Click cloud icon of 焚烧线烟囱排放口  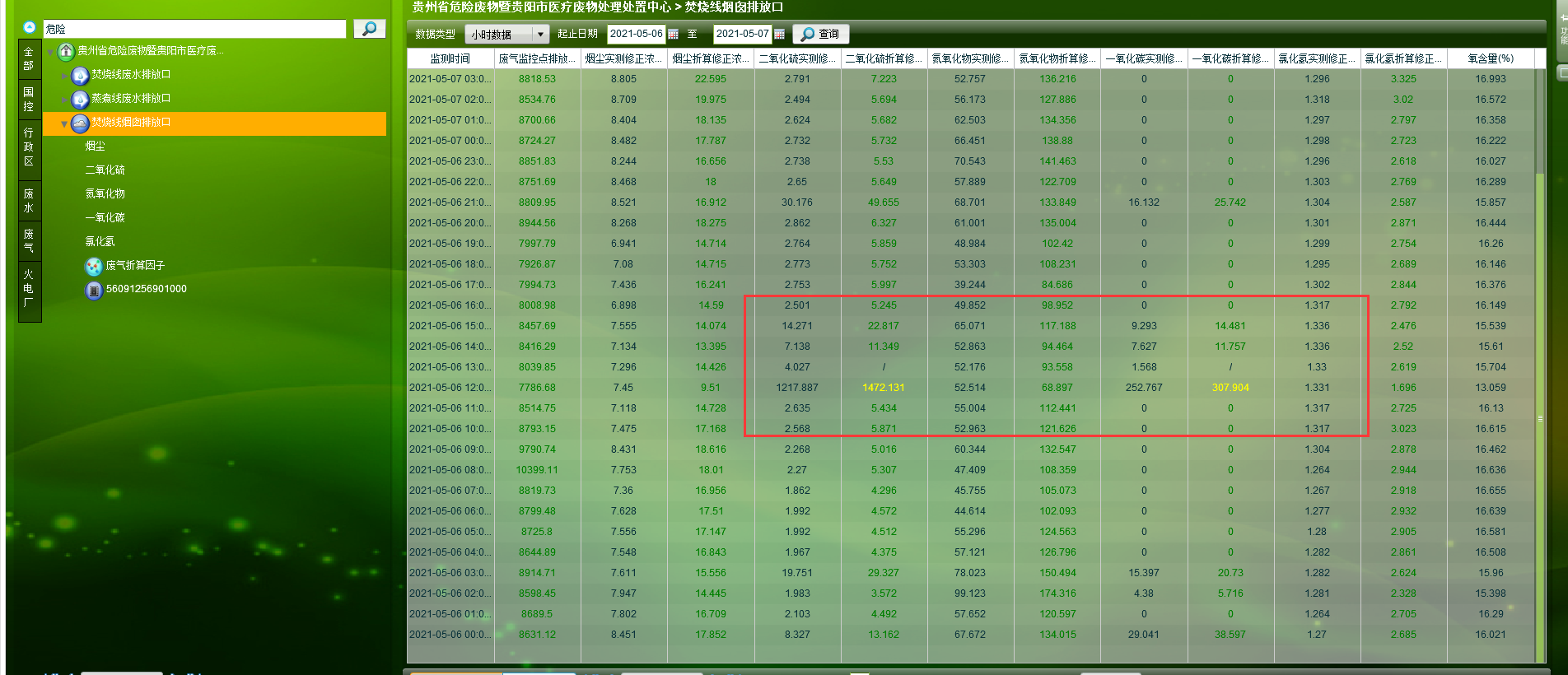80,123
